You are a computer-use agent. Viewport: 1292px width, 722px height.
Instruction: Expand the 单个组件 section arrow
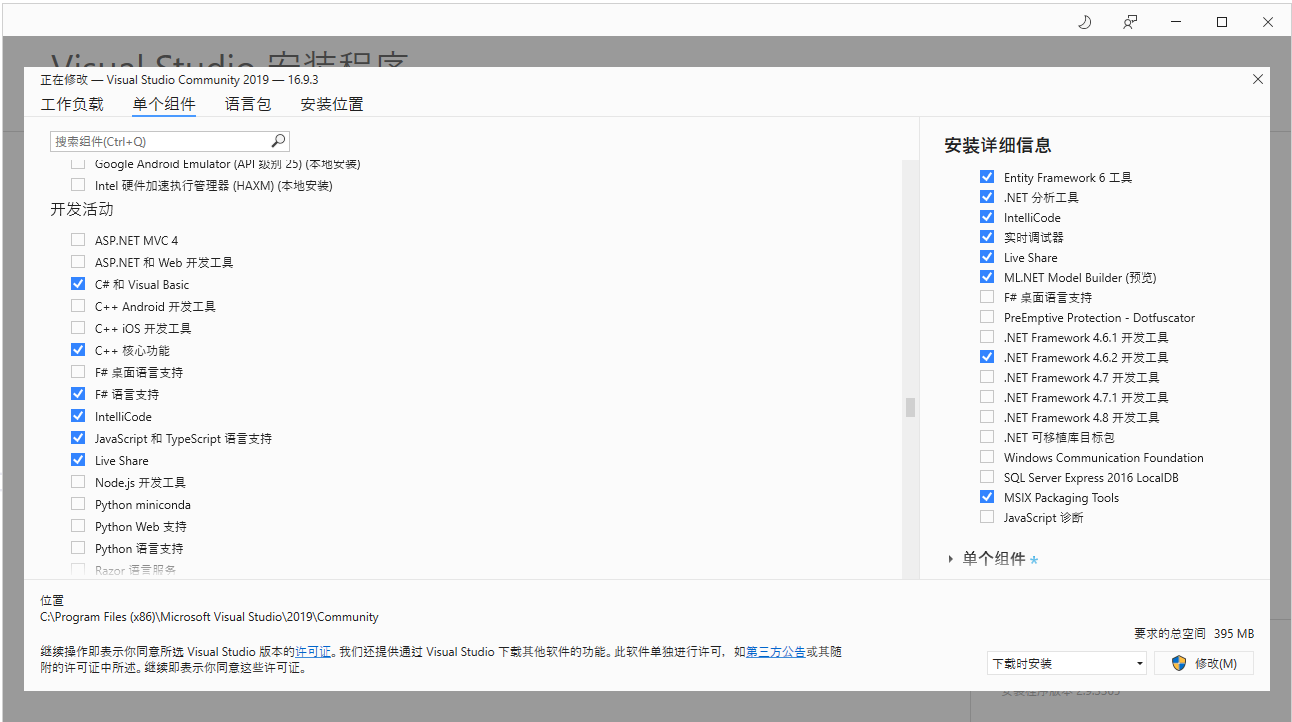pyautogui.click(x=950, y=559)
